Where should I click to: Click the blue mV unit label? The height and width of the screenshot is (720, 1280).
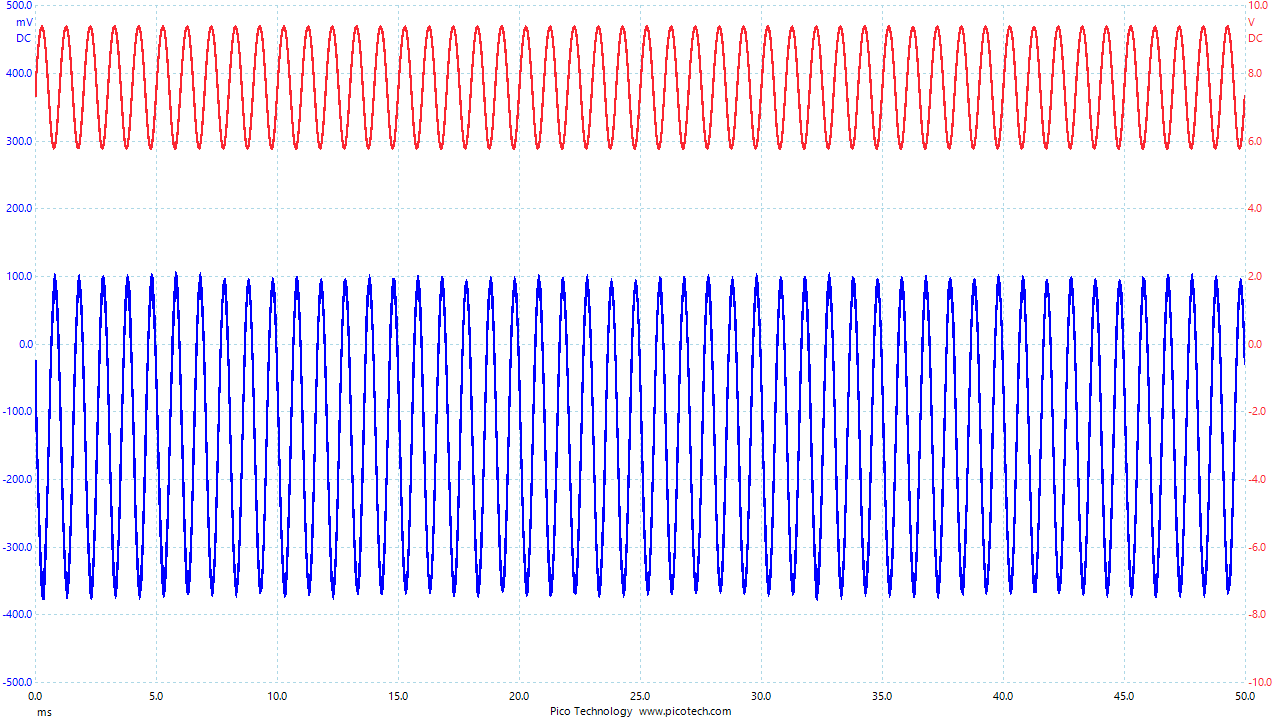pyautogui.click(x=24, y=22)
